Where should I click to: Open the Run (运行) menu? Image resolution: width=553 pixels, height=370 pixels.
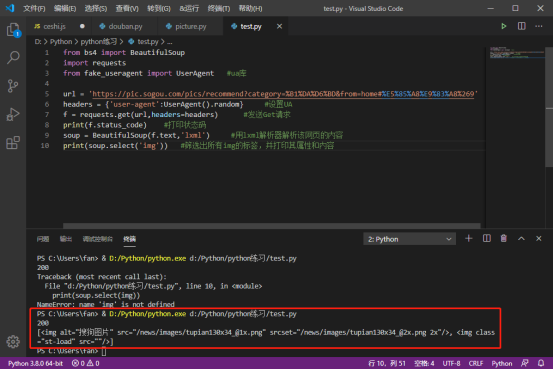pyautogui.click(x=189, y=8)
